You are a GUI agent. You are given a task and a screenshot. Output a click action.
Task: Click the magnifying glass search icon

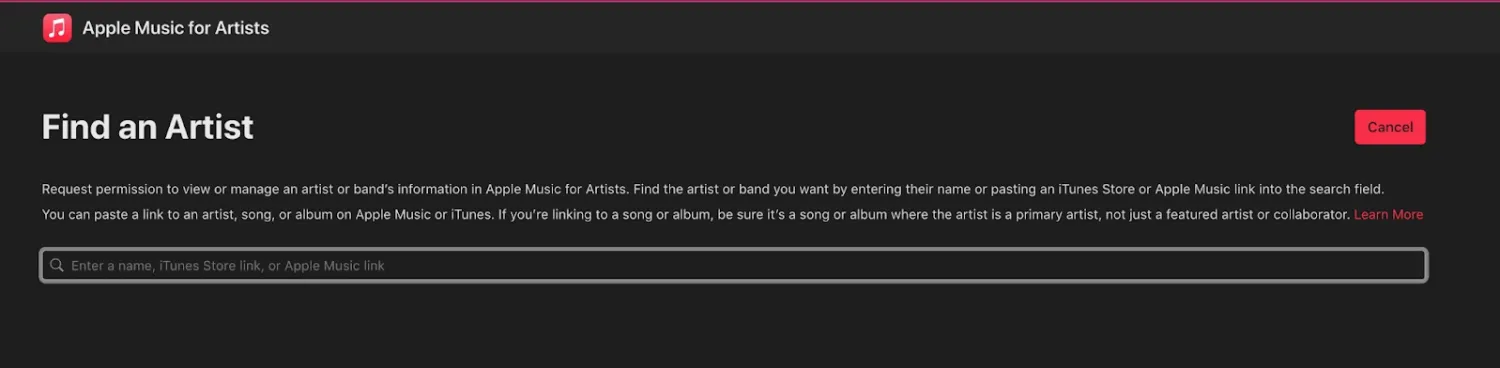tap(57, 265)
